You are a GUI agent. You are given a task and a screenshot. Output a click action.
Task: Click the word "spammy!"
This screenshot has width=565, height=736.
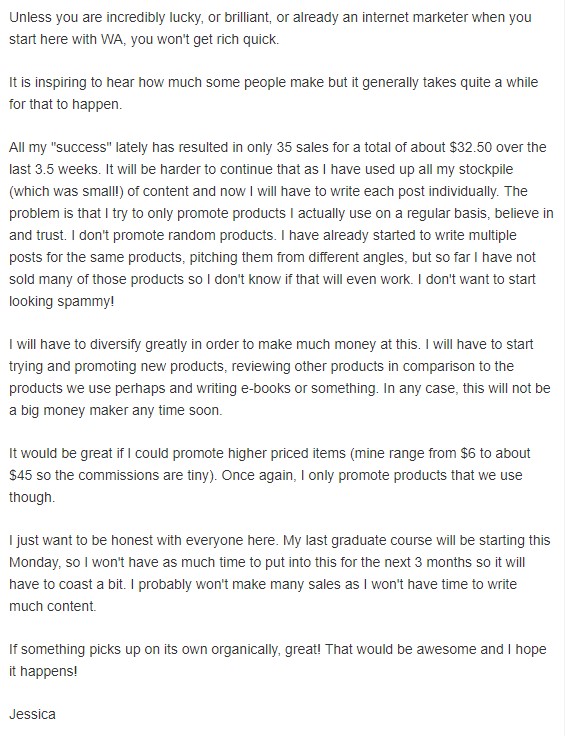click(x=86, y=301)
